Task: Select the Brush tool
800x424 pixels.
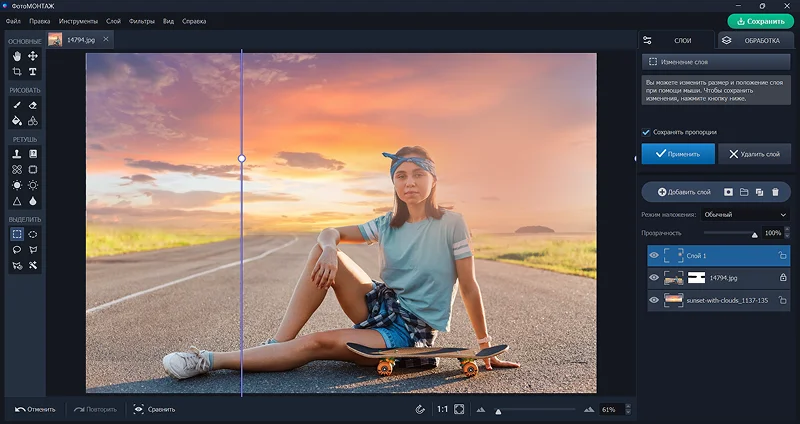Action: [x=17, y=105]
